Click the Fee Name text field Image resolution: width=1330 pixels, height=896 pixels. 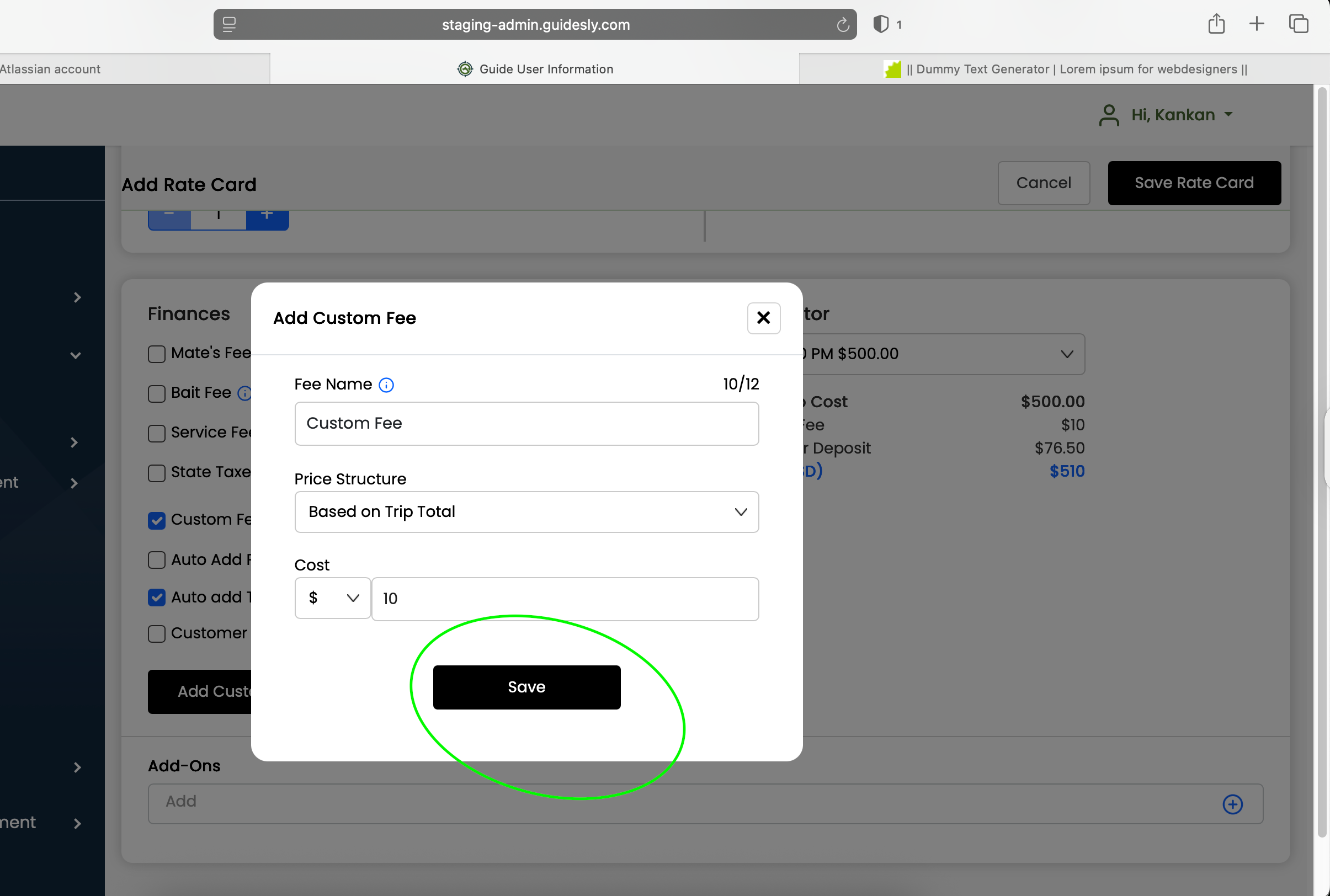tap(526, 423)
